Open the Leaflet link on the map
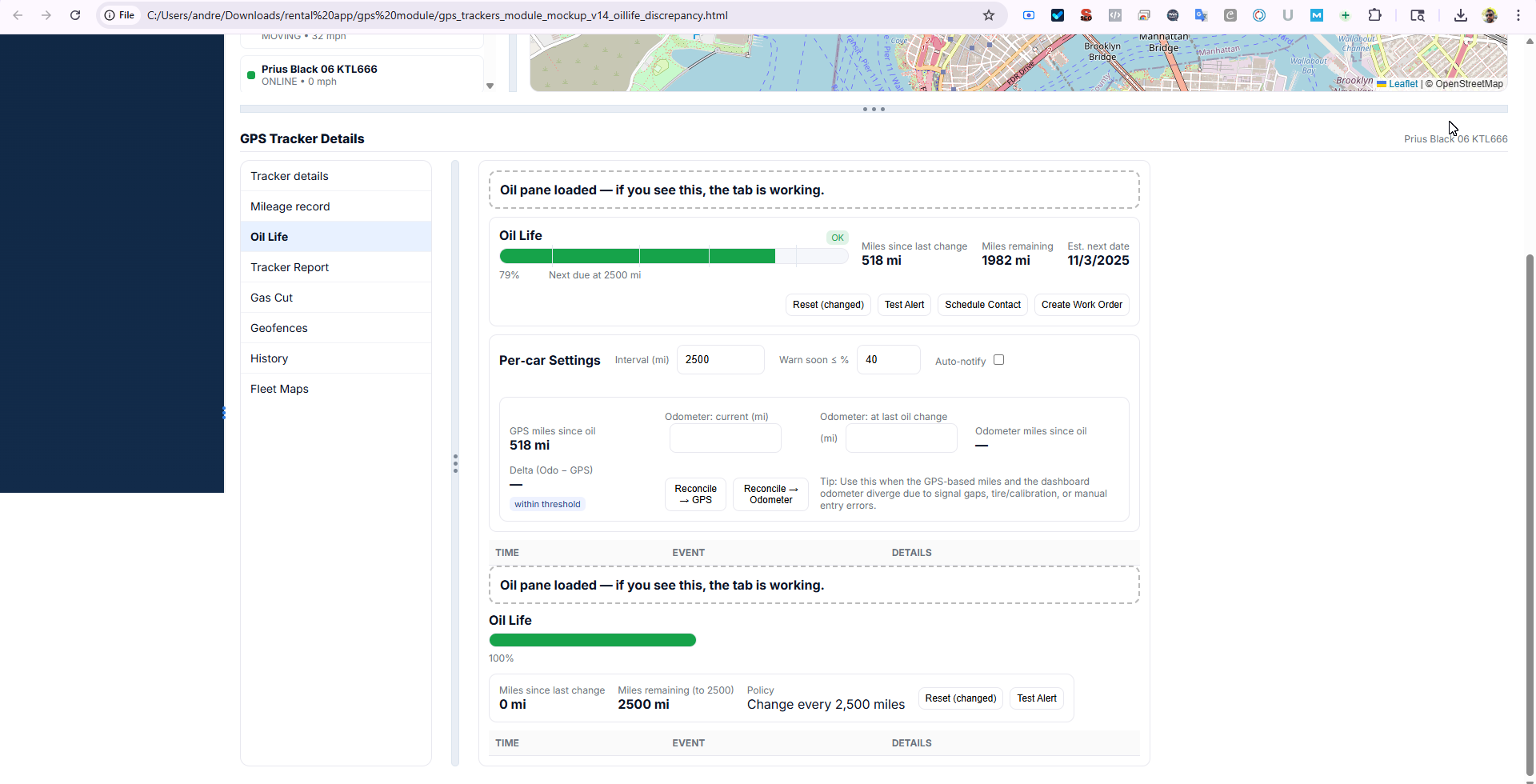 pos(1402,84)
